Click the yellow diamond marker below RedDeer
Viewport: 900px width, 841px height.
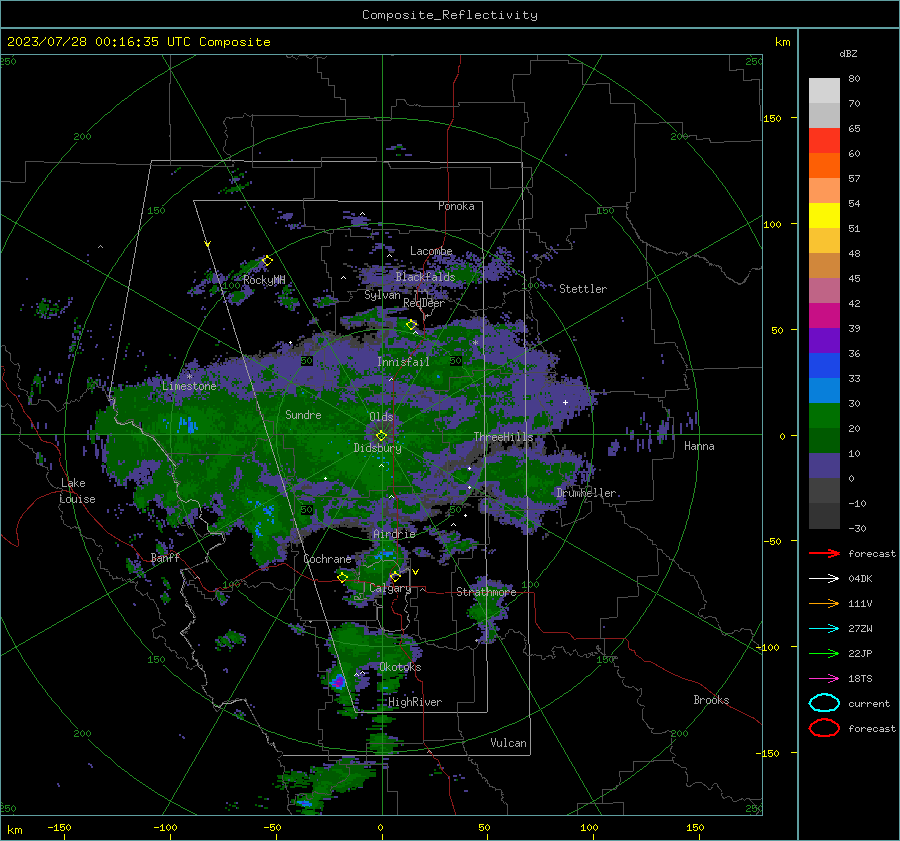tap(412, 325)
